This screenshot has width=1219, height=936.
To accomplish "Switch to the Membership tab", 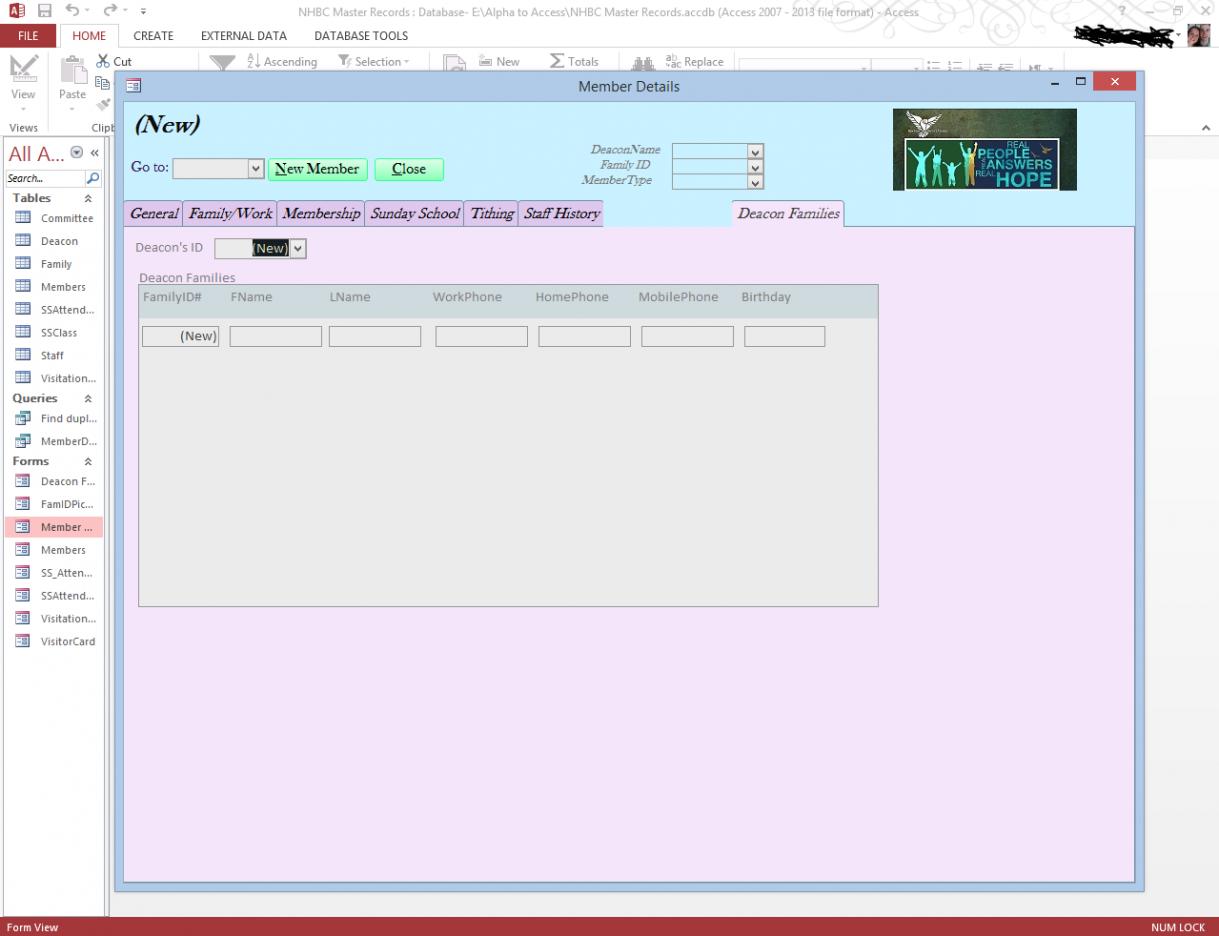I will (321, 214).
